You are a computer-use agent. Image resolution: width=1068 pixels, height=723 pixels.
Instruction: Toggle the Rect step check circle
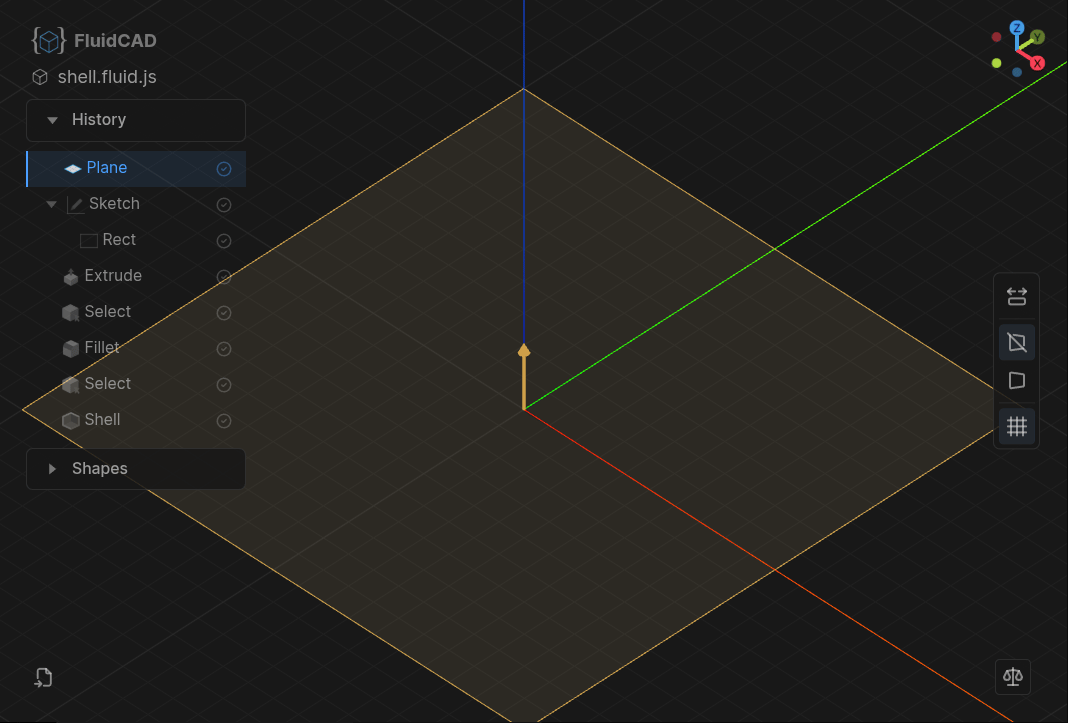click(x=223, y=241)
